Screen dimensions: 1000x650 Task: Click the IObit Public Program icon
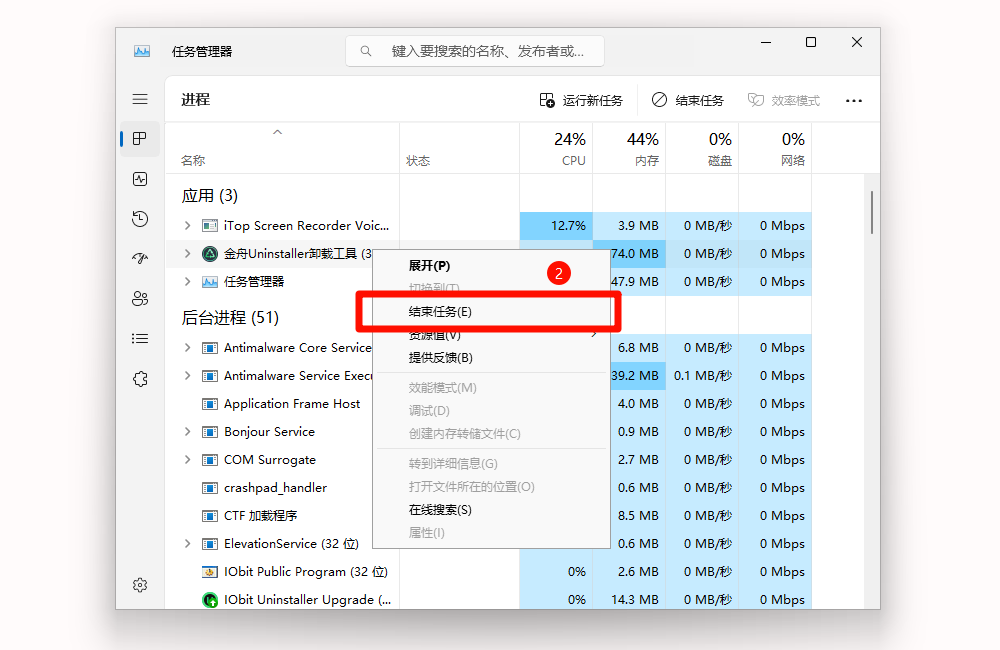tap(209, 572)
